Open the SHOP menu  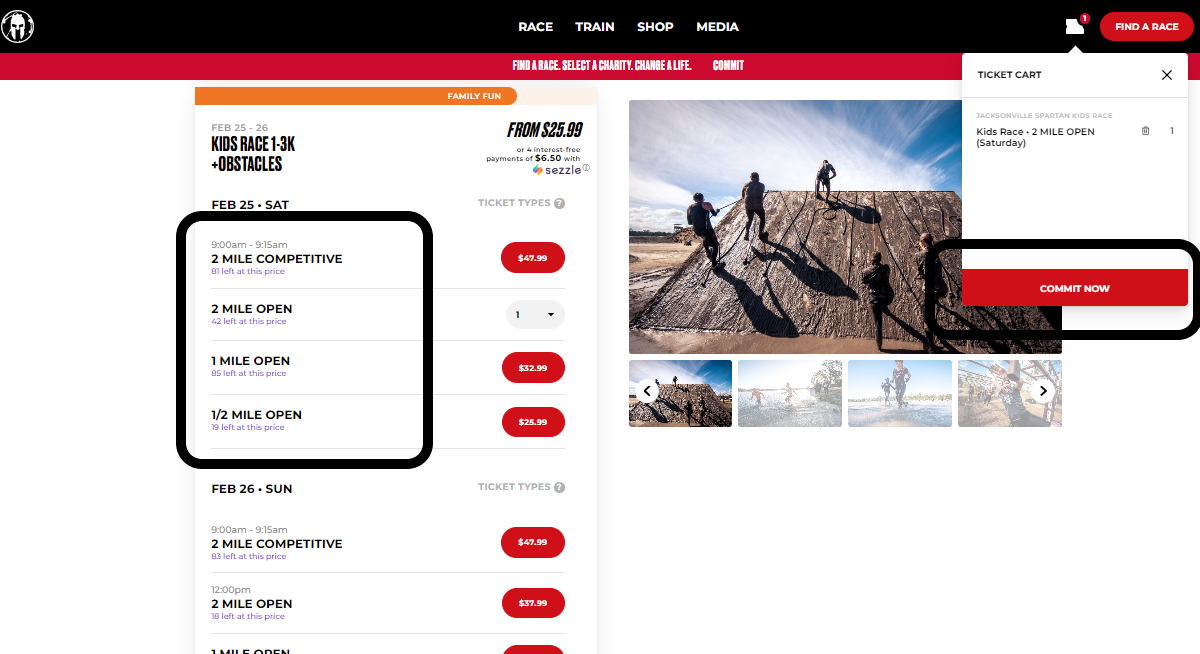click(655, 27)
